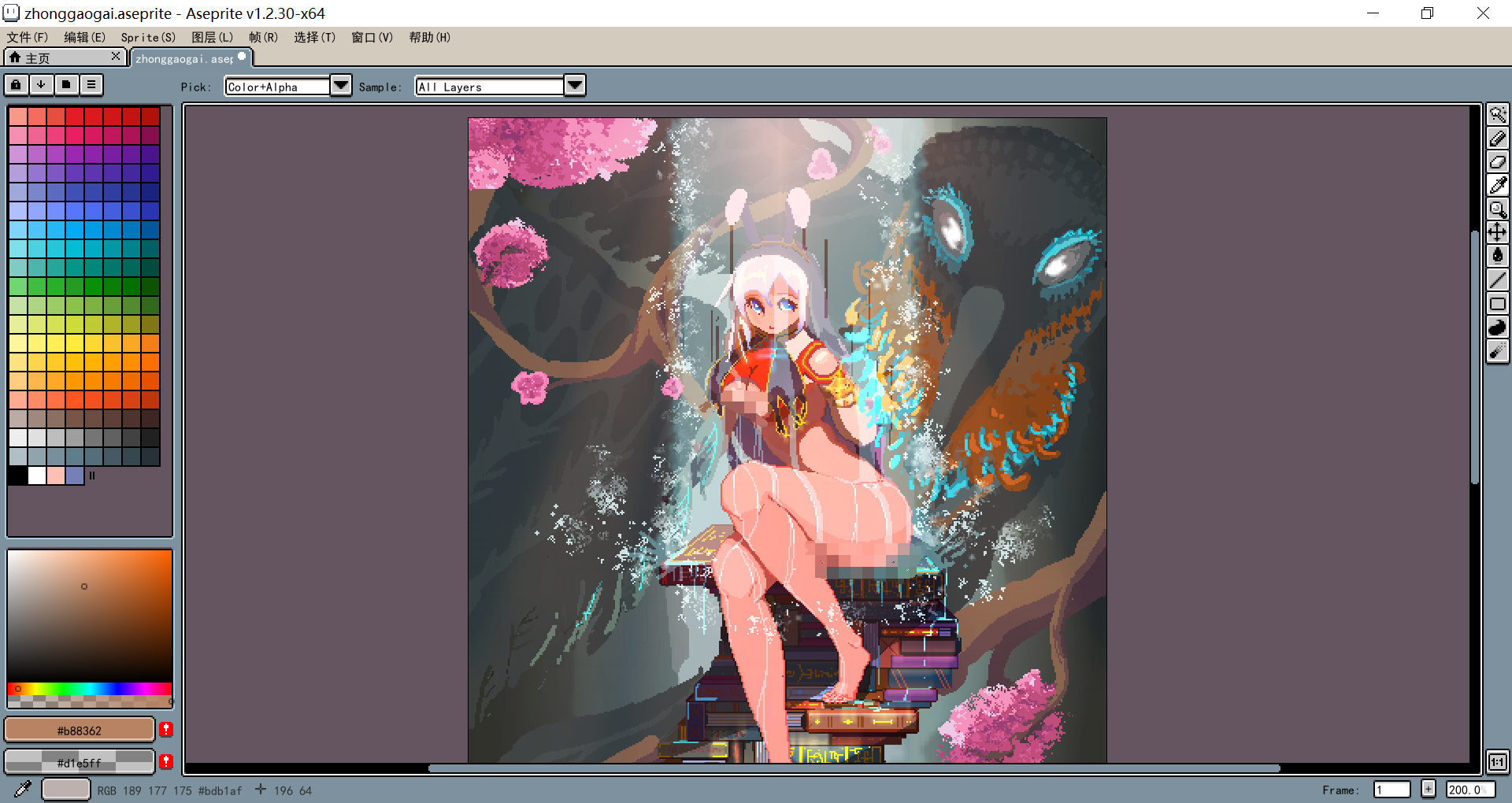
Task: Open the 编辑(E) menu
Action: pos(84,37)
